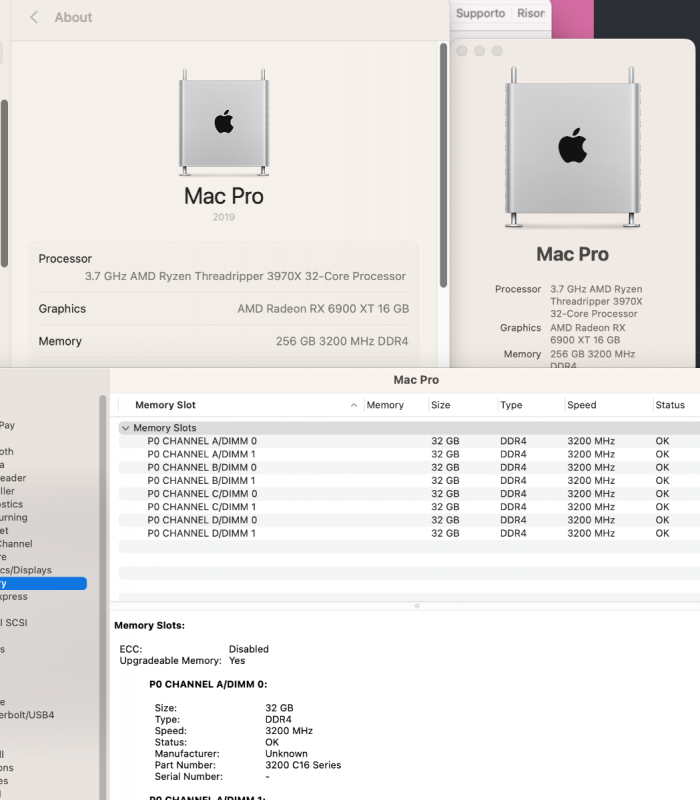Select row P0 CHANNEL A/DIMM 1
The height and width of the screenshot is (800, 700).
[x=409, y=454]
